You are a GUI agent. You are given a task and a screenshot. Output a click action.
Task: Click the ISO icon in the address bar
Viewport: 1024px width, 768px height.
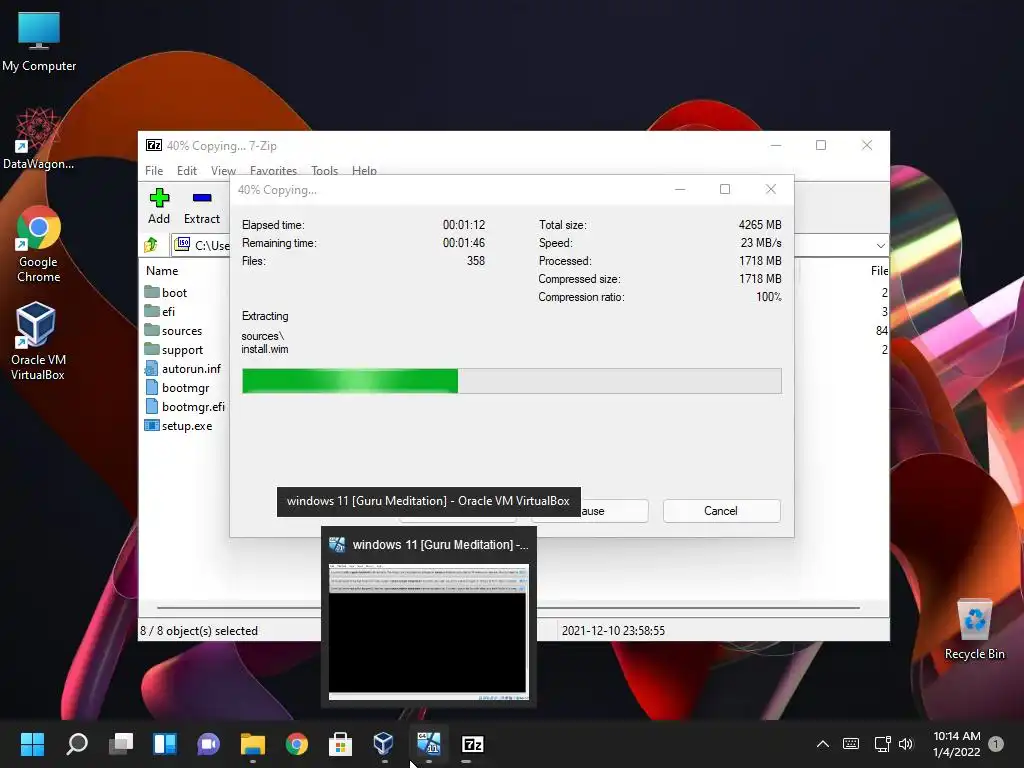(x=183, y=244)
